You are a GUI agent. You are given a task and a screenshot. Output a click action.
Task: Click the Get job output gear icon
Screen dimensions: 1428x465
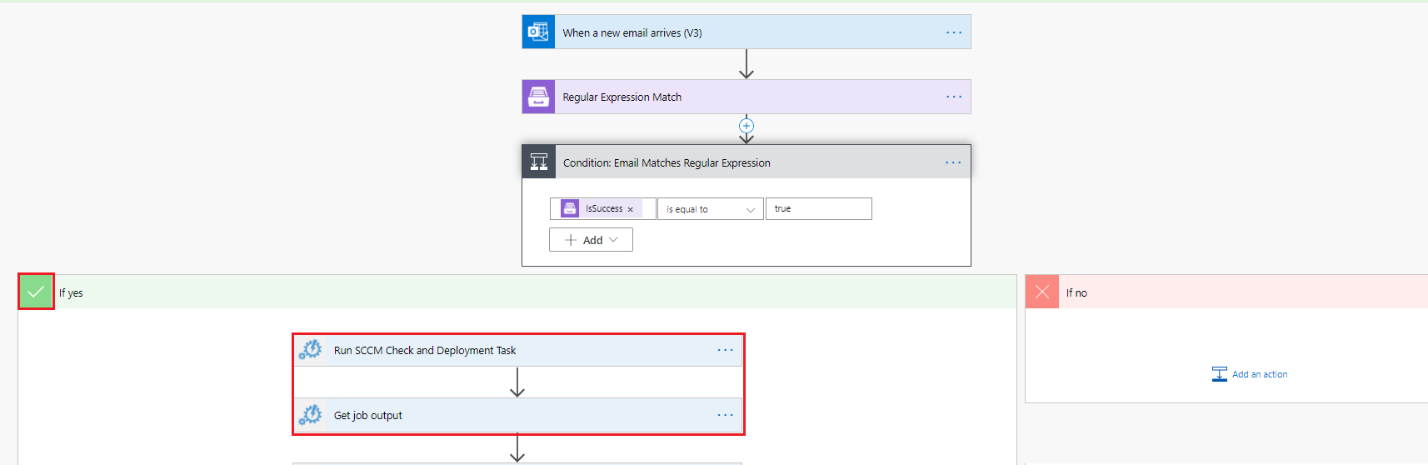[x=310, y=415]
